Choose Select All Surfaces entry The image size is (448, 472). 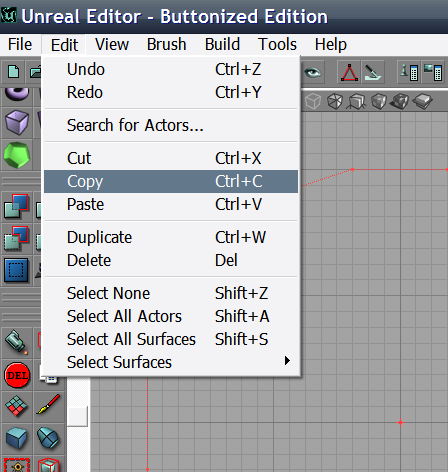(x=171, y=339)
